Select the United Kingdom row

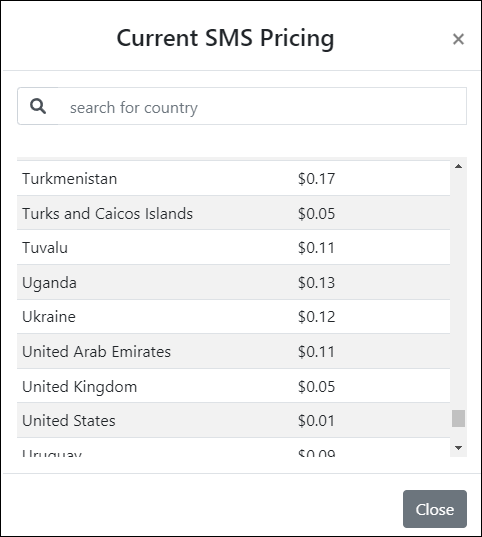tap(233, 386)
